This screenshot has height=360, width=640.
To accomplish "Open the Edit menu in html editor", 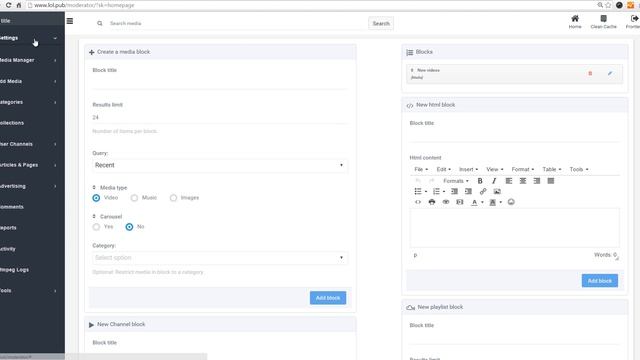I will coord(444,169).
